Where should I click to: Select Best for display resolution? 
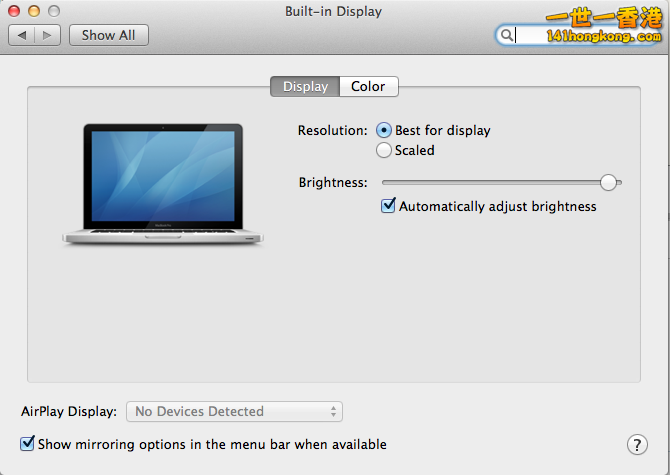point(384,130)
